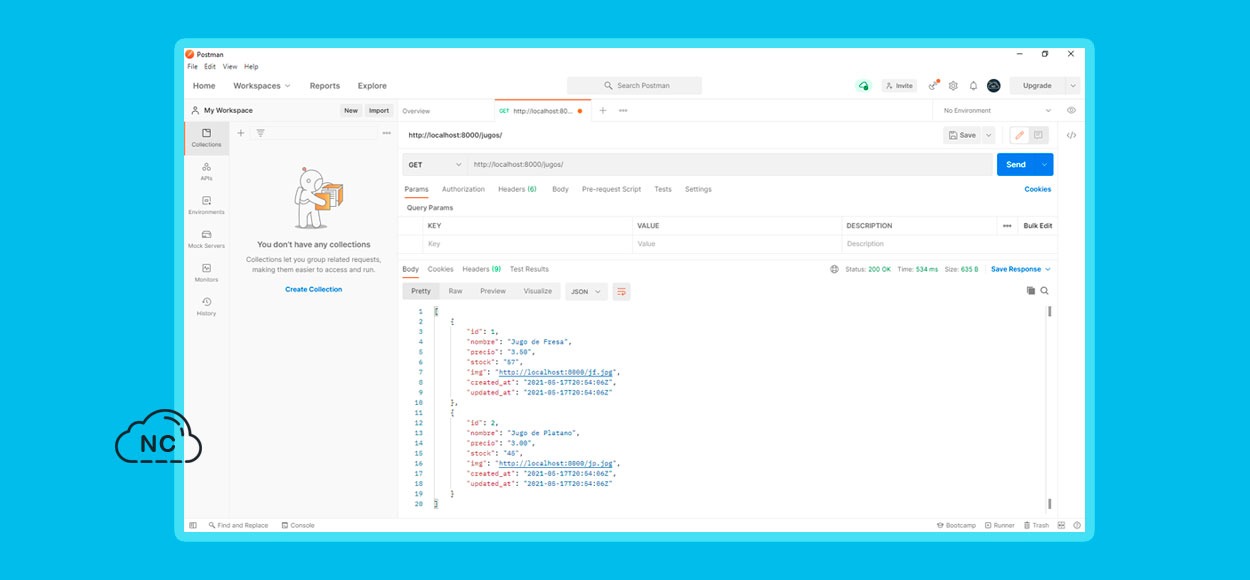Open the Monitors sidebar panel
1250x580 pixels.
[x=206, y=273]
